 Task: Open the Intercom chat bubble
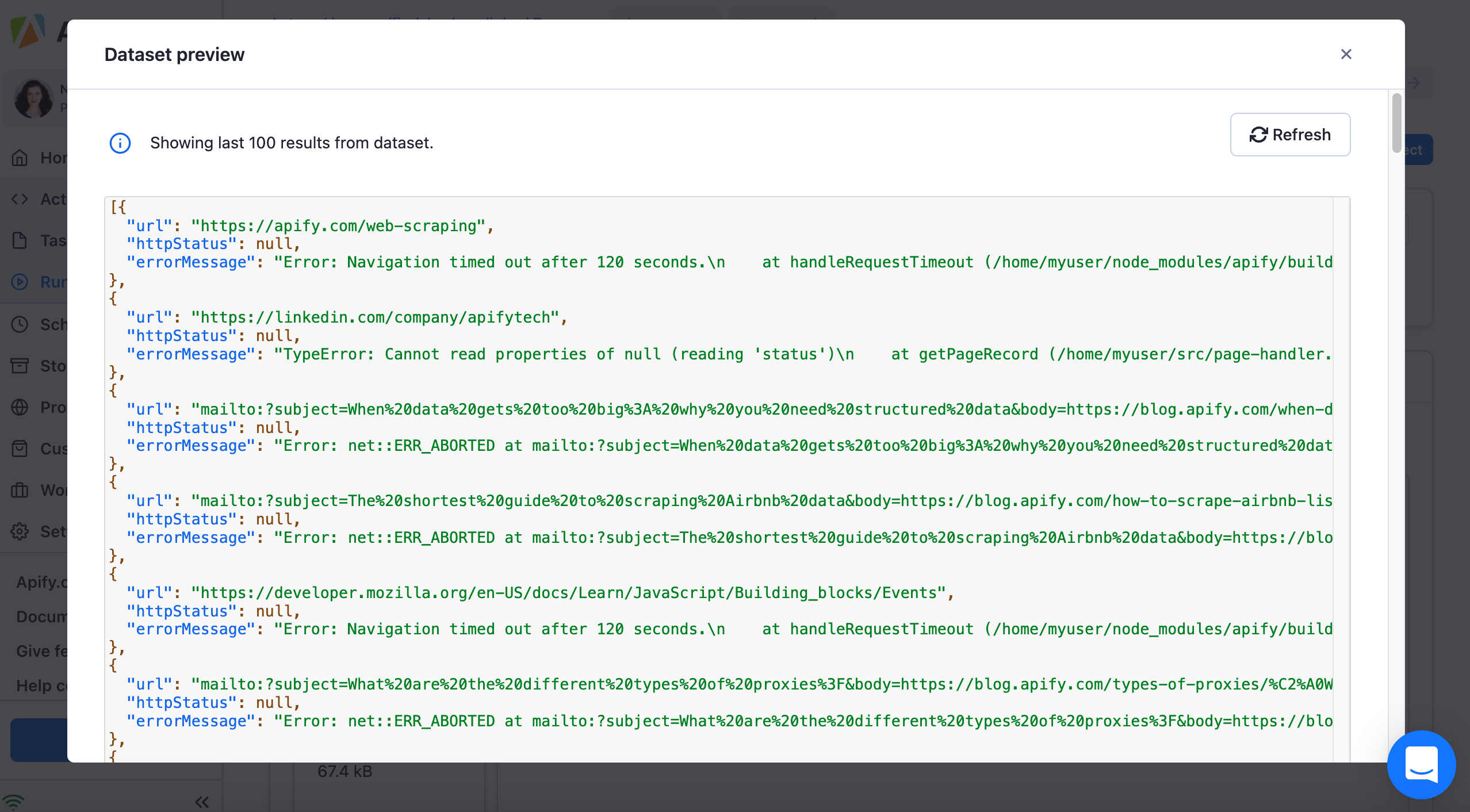pyautogui.click(x=1421, y=765)
